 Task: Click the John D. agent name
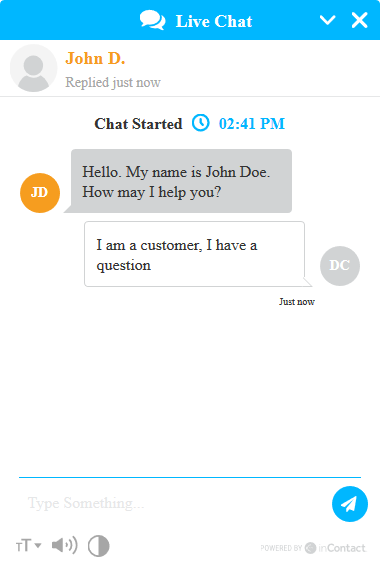(x=95, y=59)
